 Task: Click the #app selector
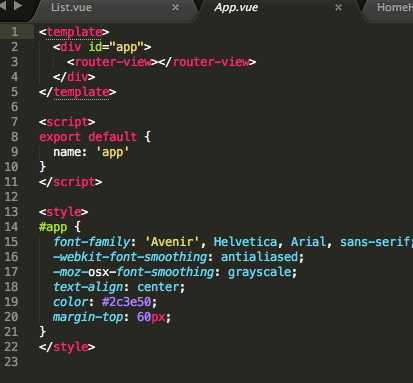point(53,227)
